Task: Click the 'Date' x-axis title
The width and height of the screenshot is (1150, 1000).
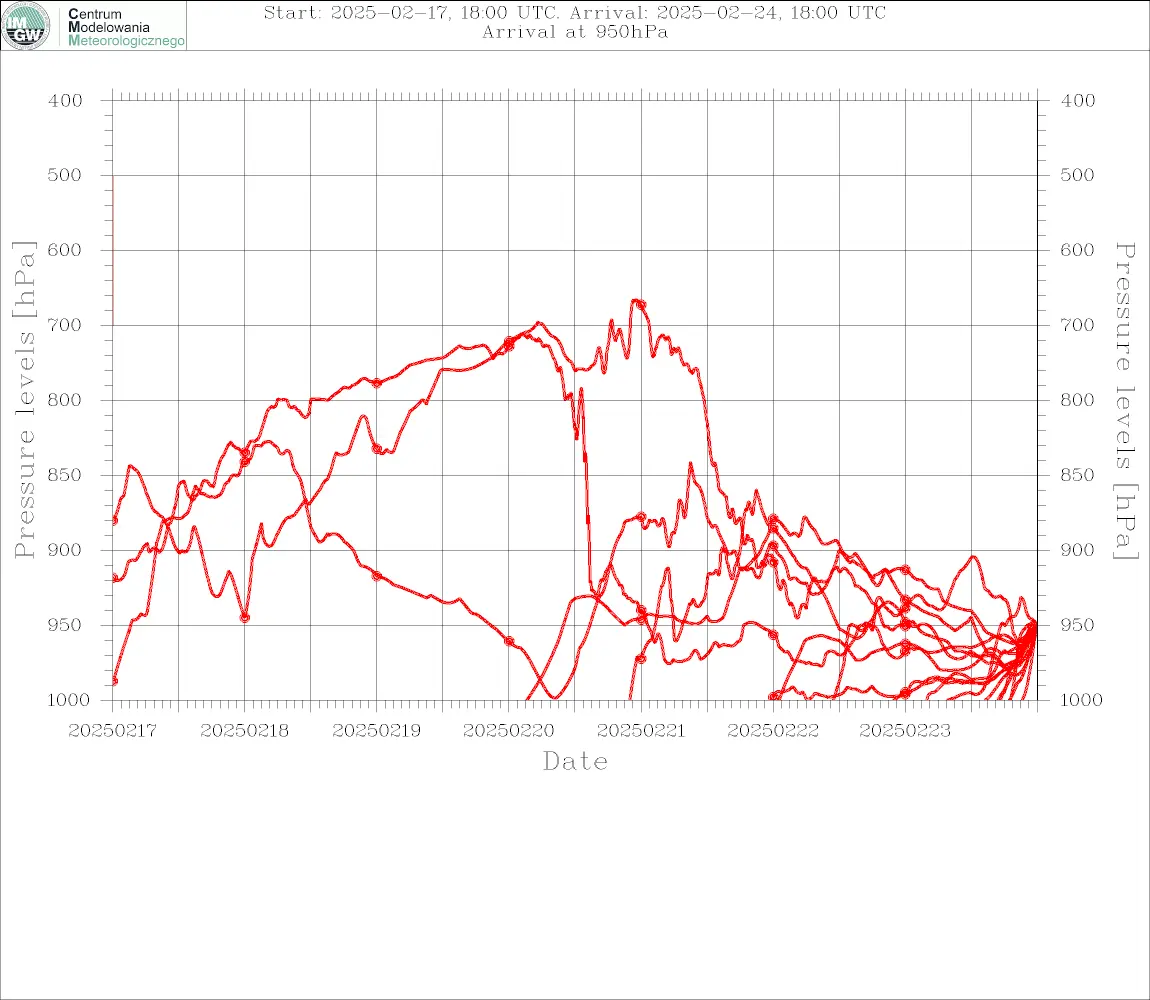Action: pos(576,761)
